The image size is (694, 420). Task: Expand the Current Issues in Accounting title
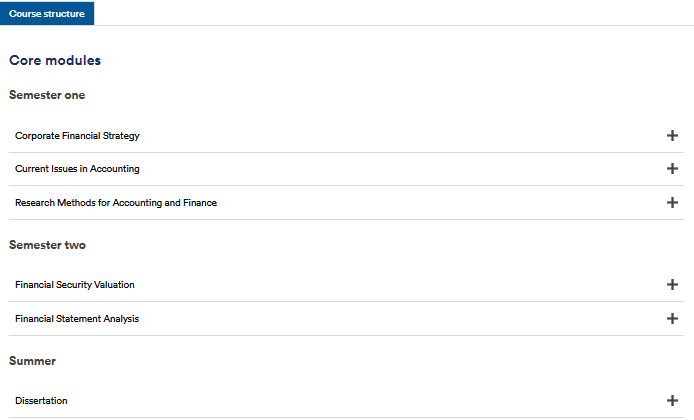pyautogui.click(x=77, y=169)
